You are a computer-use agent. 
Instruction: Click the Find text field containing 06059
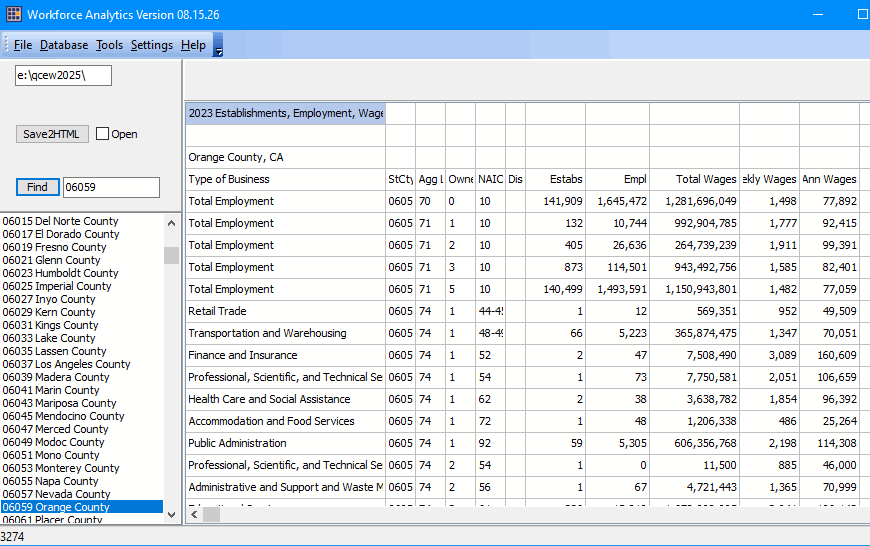(112, 187)
